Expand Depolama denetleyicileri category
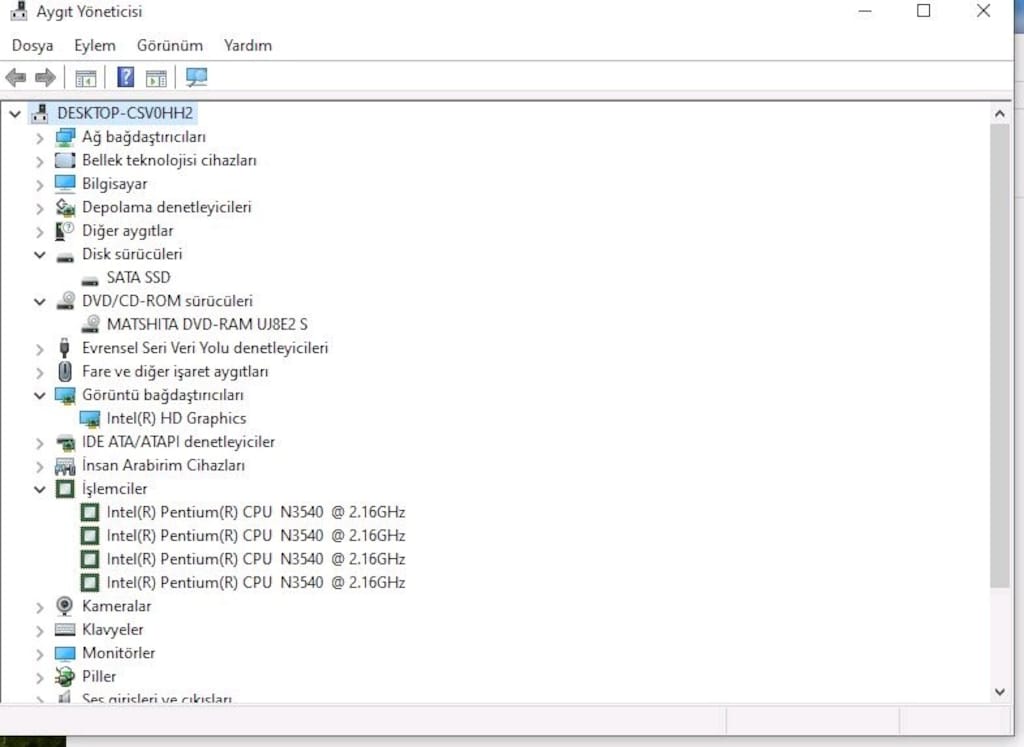 [40, 208]
